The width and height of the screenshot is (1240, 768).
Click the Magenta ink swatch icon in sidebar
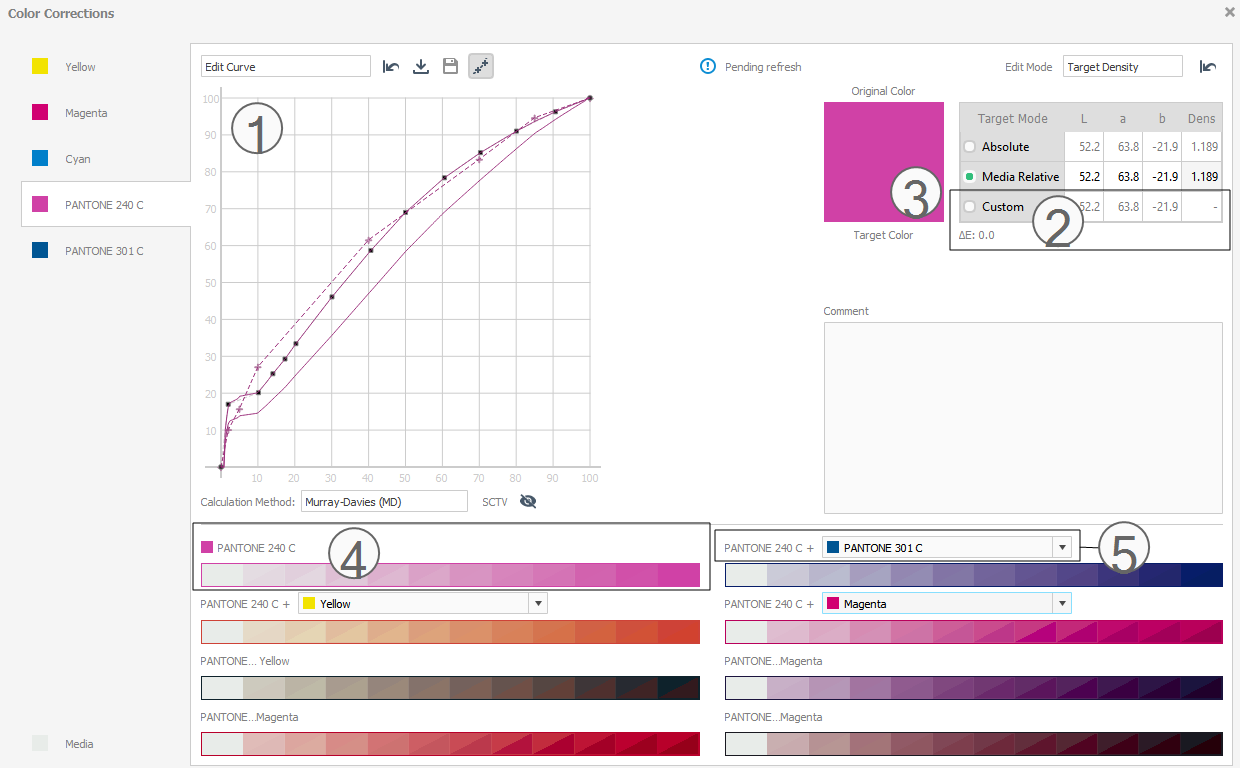[x=39, y=112]
